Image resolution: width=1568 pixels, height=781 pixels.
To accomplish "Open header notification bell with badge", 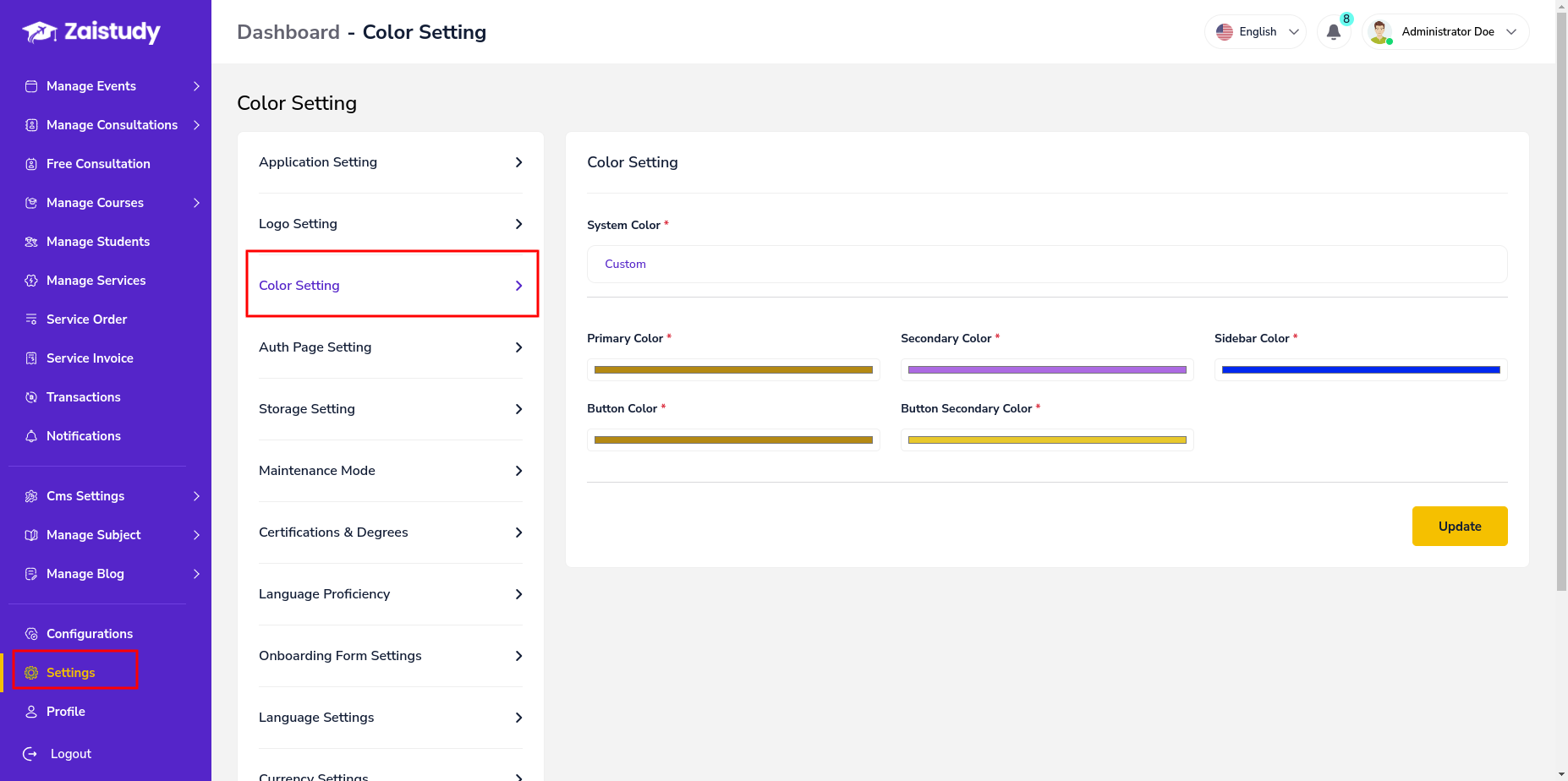I will 1334,32.
